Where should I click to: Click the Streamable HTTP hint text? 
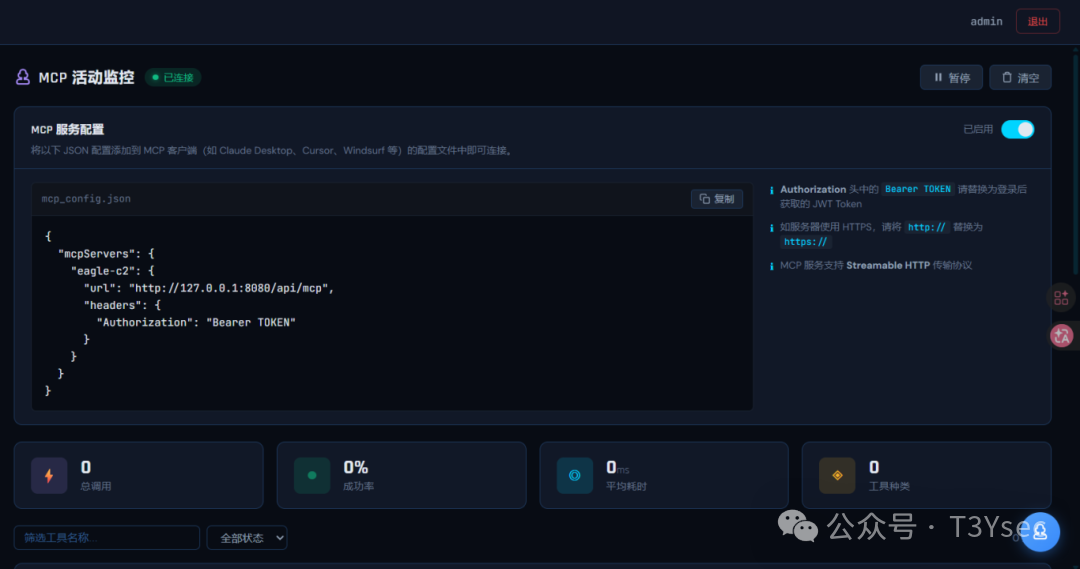(888, 265)
